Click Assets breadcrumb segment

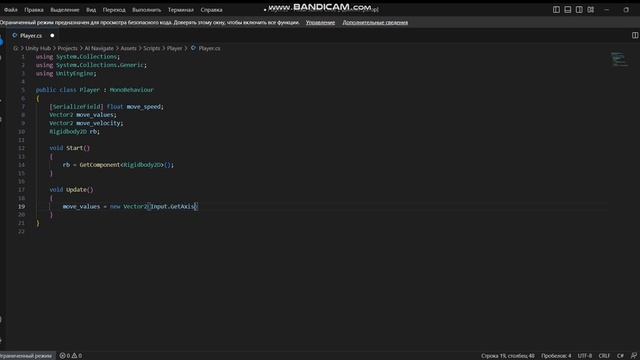129,48
